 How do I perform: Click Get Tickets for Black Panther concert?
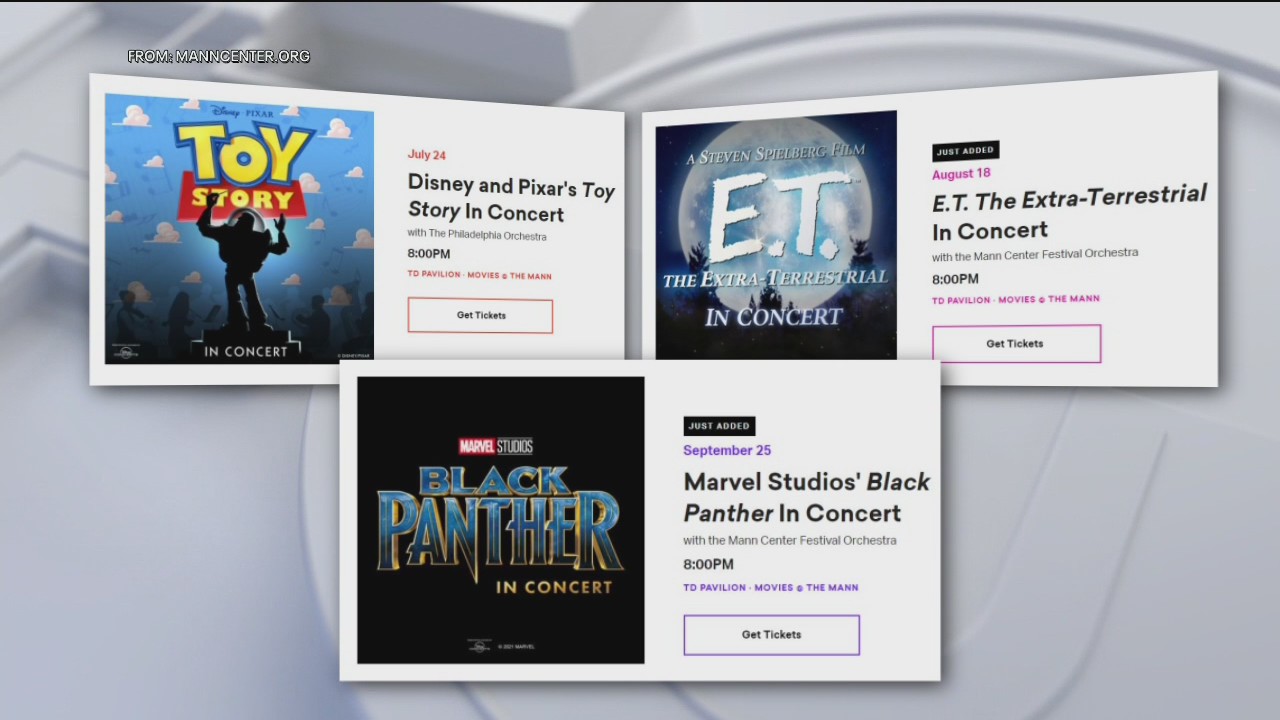tap(771, 635)
